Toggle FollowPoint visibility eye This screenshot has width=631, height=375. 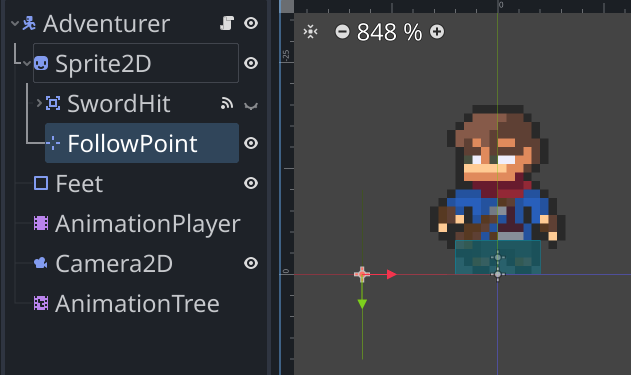251,143
